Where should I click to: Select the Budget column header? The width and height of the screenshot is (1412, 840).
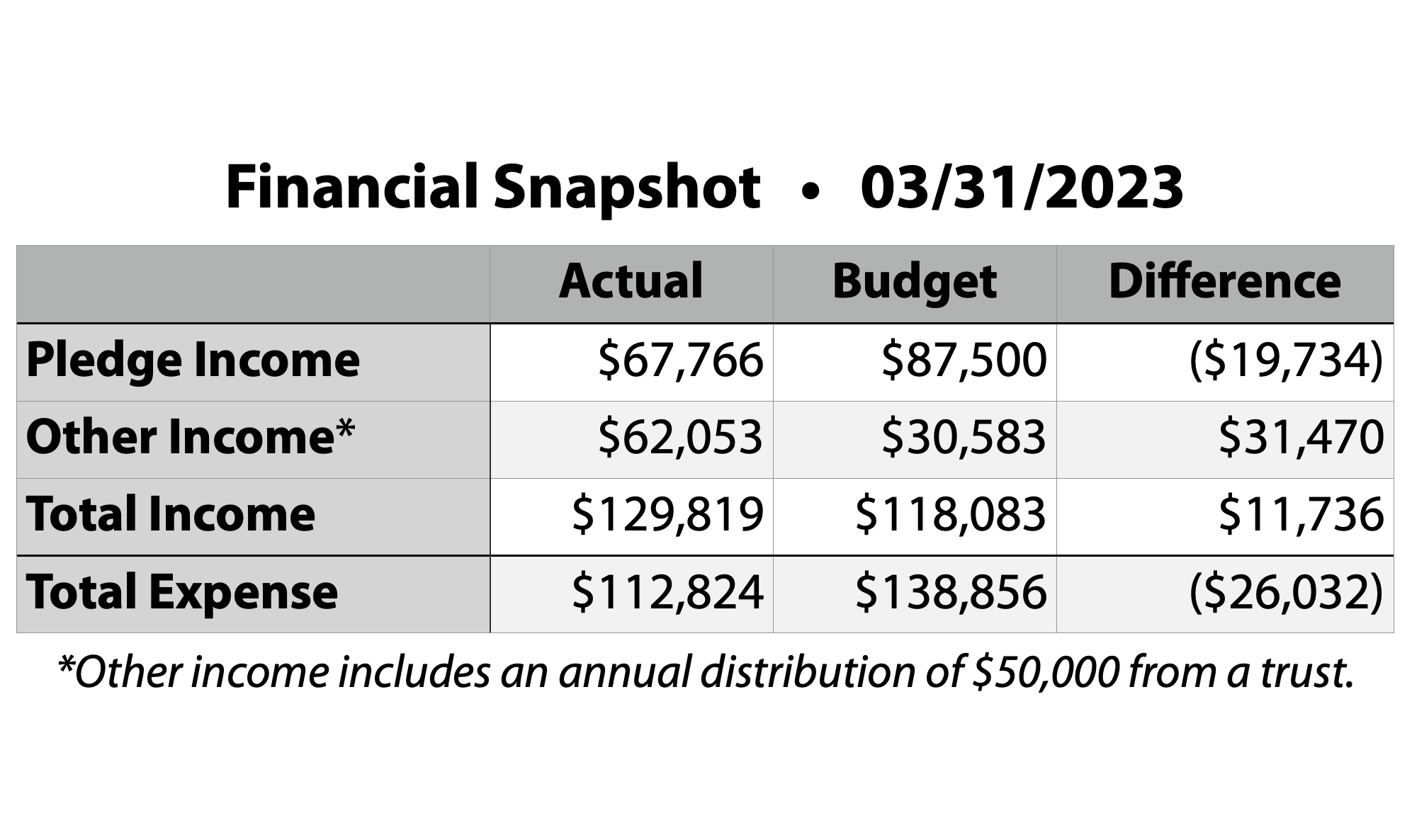click(x=915, y=283)
